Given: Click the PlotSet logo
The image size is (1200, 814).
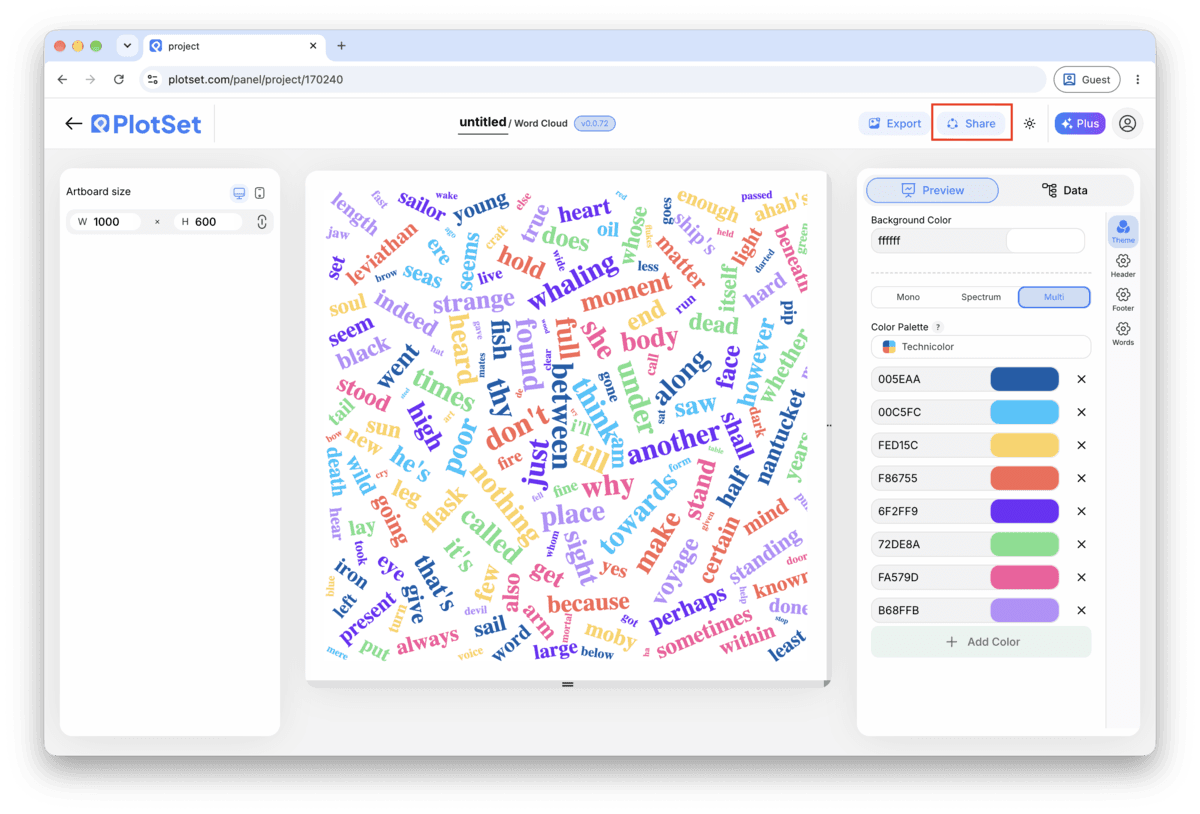Looking at the screenshot, I should click(147, 124).
